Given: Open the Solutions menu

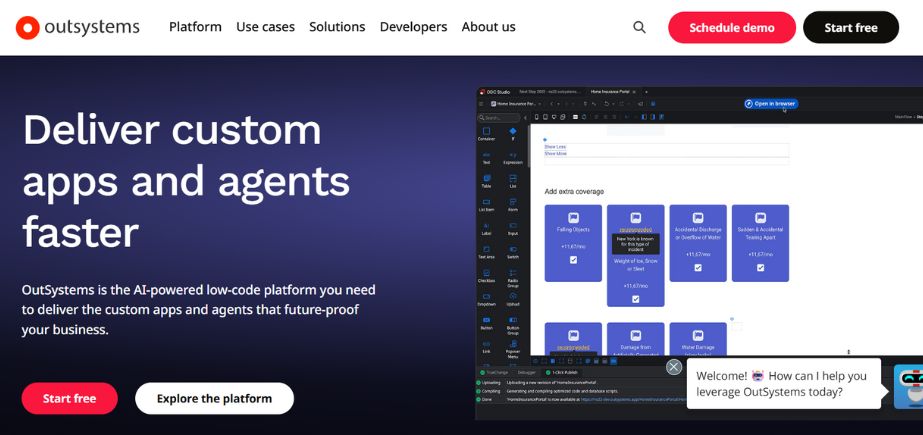Looking at the screenshot, I should point(337,27).
